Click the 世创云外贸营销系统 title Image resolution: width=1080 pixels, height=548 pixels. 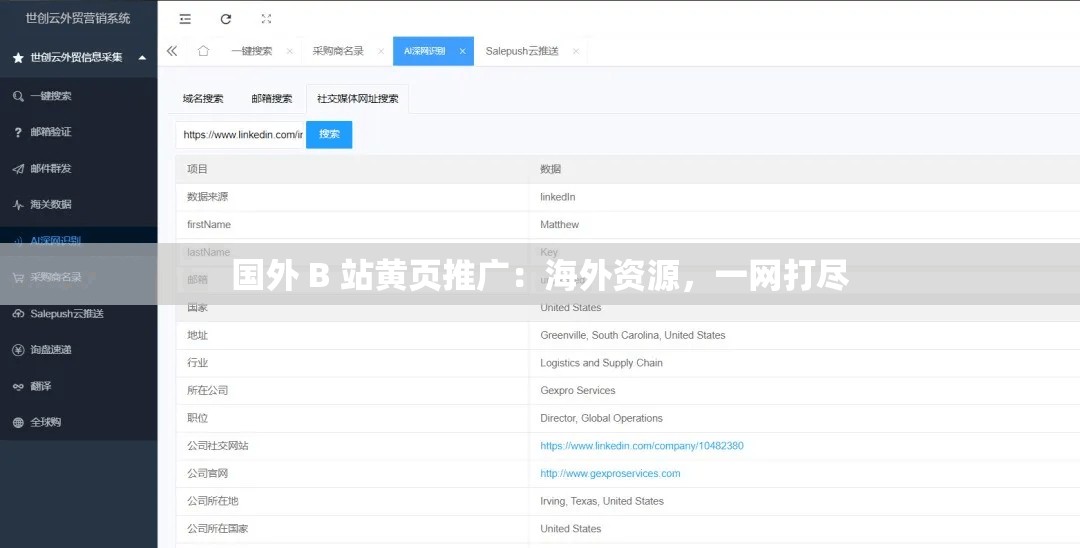coord(78,19)
